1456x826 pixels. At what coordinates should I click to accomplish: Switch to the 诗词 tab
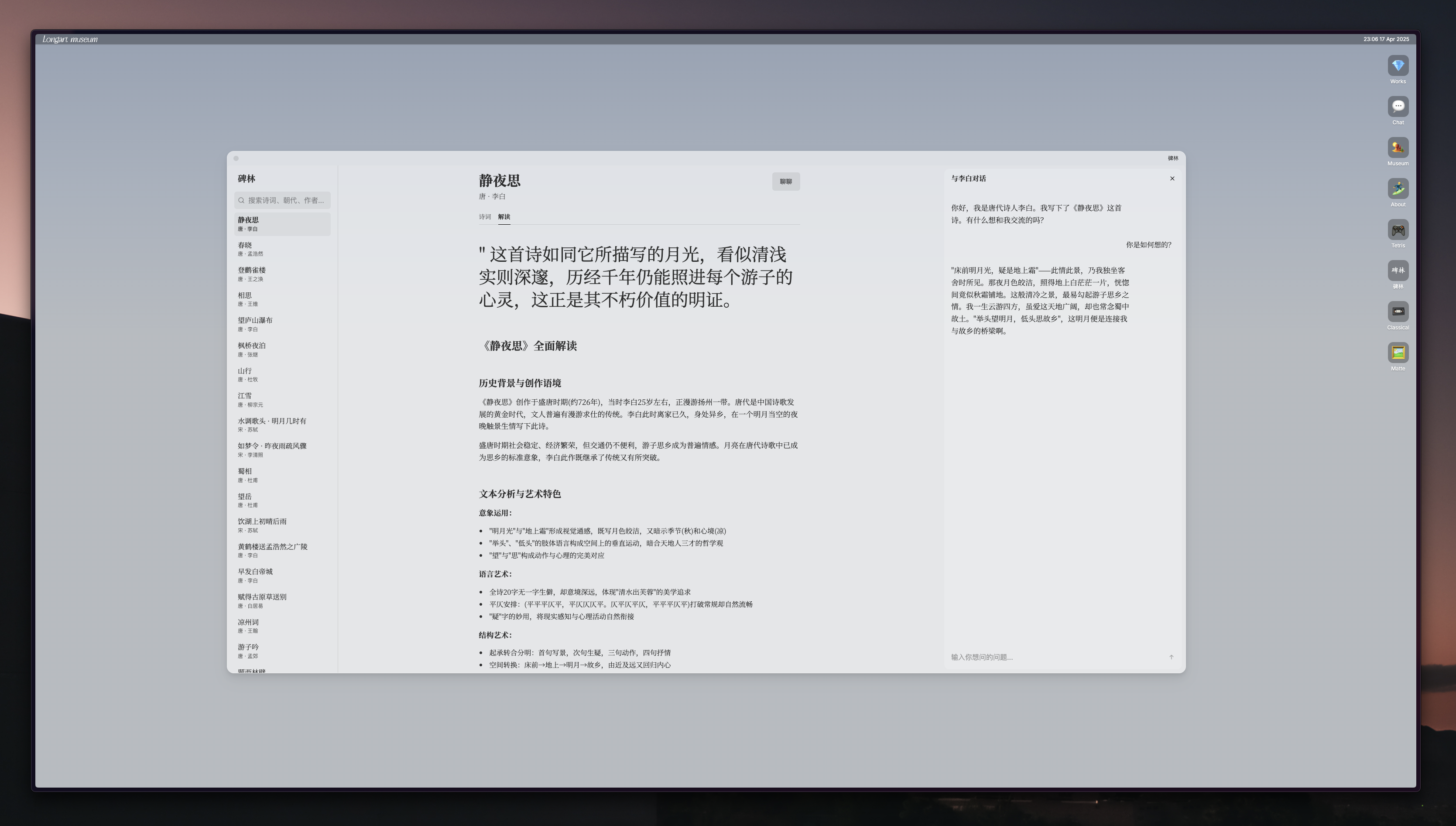(x=484, y=217)
